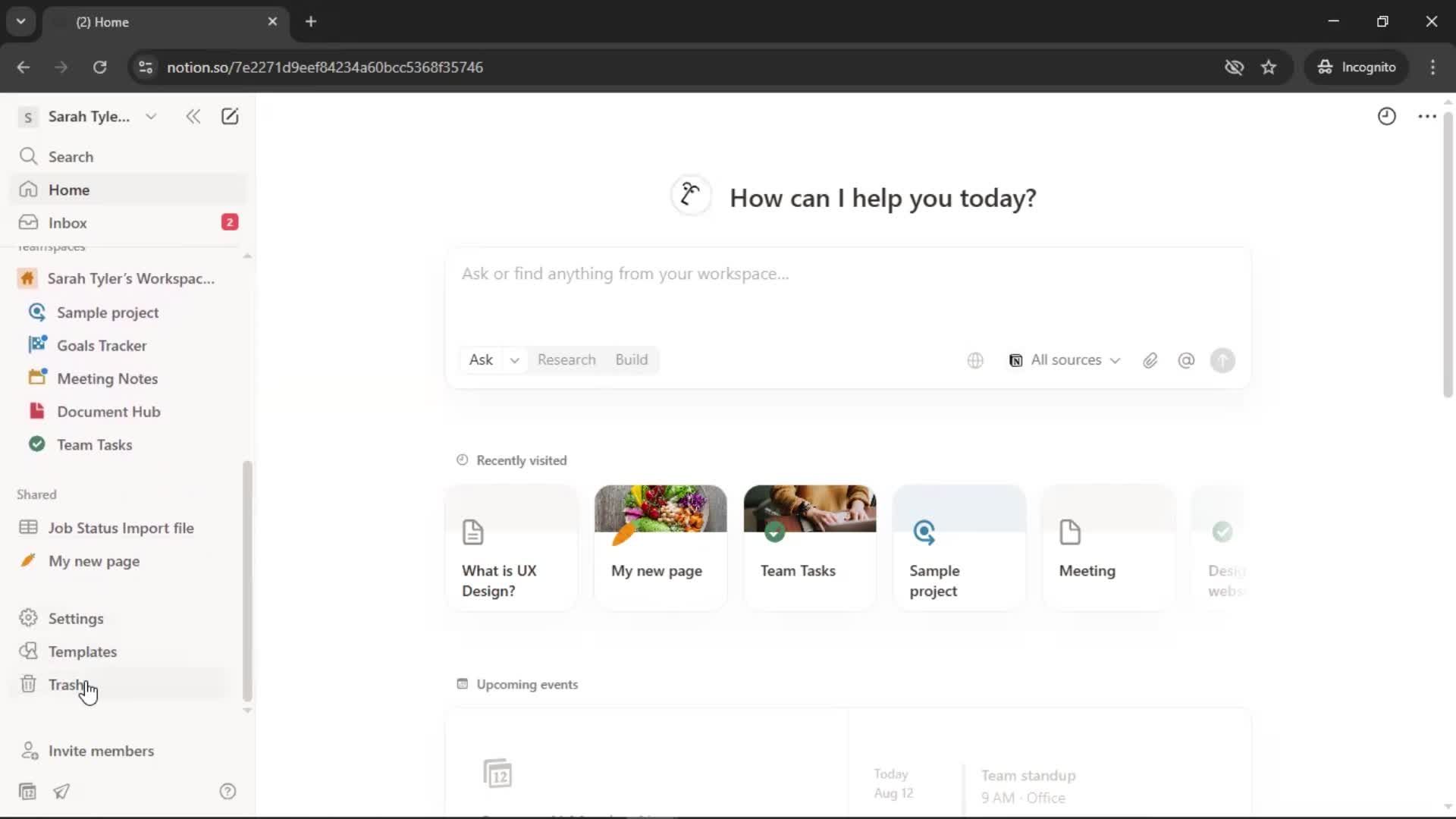1456x819 pixels.
Task: Open the Sample project page
Action: (127, 312)
